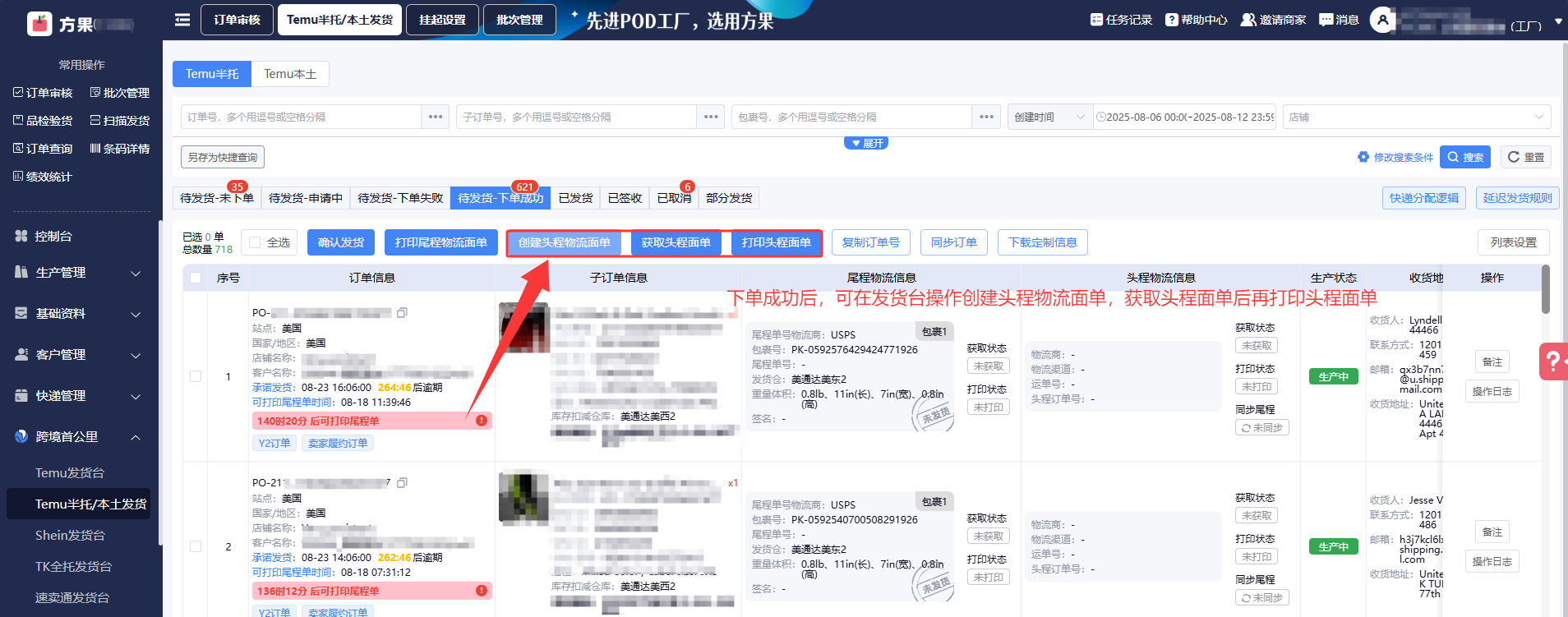Screen dimensions: 1568x617
Task: Click the 确认发货 button
Action: coord(341,242)
